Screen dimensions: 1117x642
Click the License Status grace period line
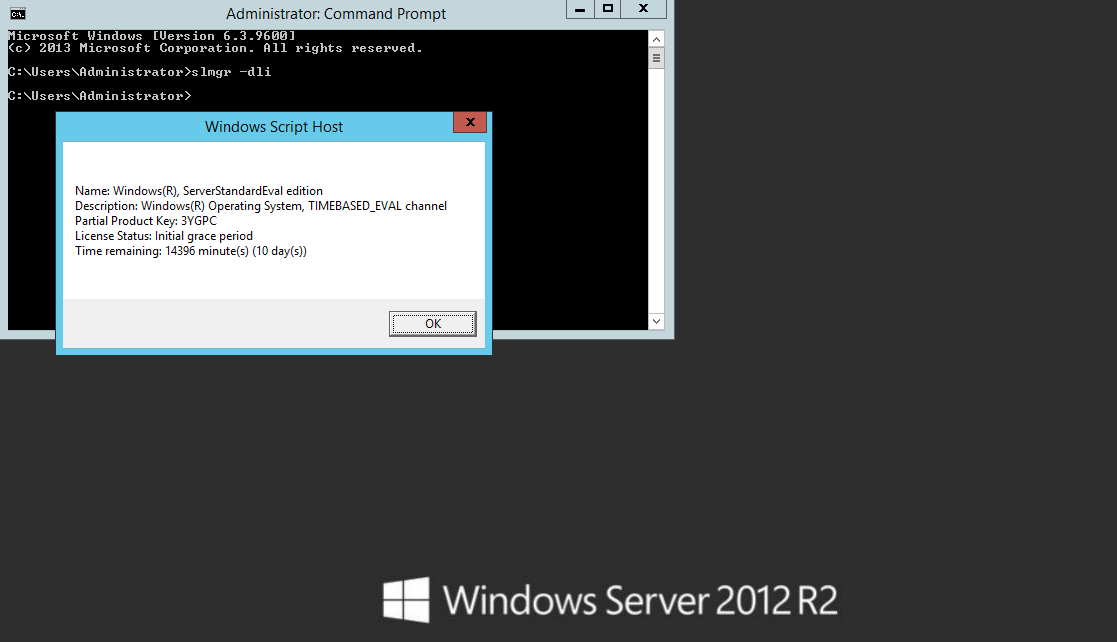(x=164, y=236)
